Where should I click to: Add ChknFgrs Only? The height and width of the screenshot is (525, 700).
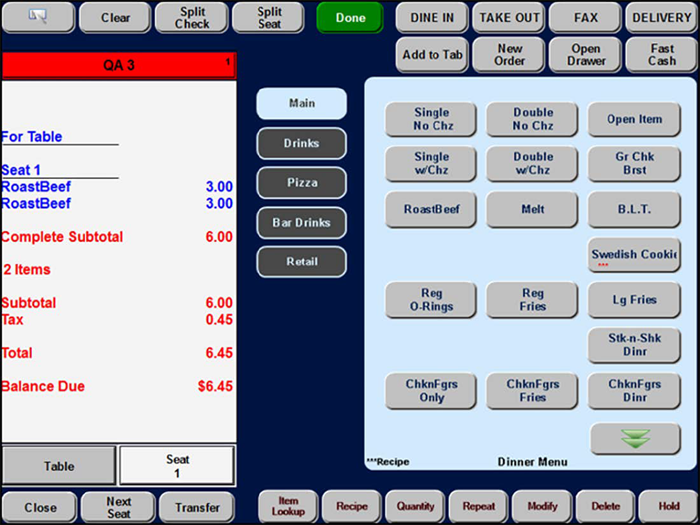click(431, 391)
